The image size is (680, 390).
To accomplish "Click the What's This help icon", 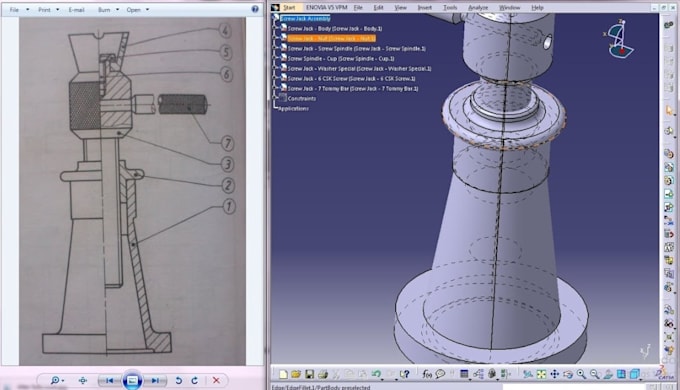I will [405, 374].
